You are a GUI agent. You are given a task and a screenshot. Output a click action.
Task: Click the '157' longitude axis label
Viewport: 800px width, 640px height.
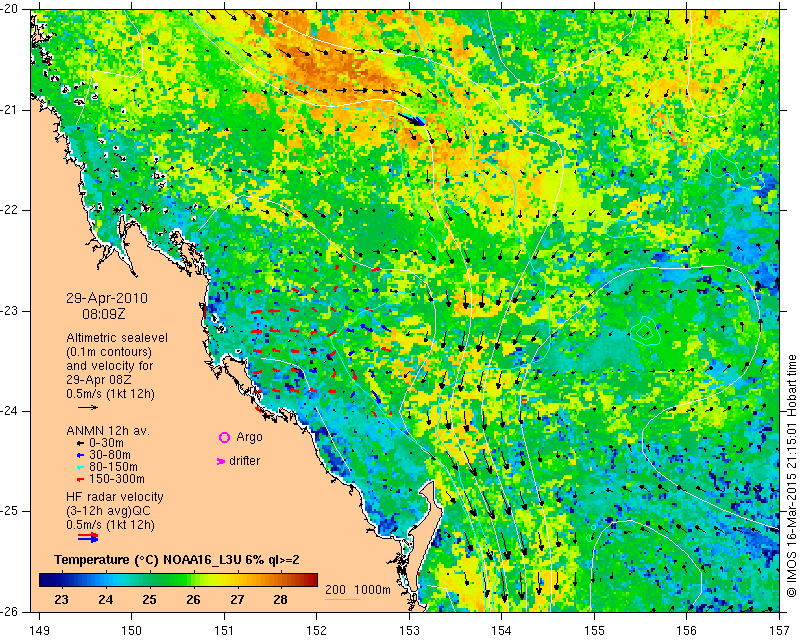(780, 631)
